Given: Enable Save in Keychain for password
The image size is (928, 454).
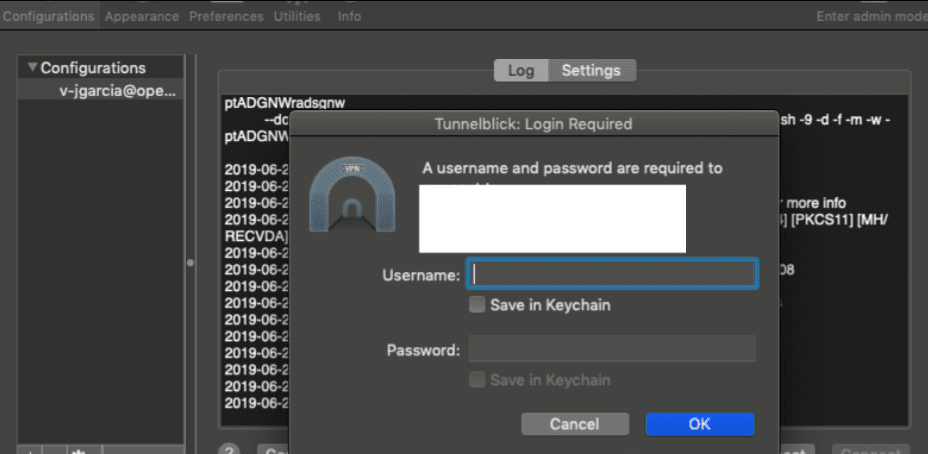Looking at the screenshot, I should (x=476, y=379).
